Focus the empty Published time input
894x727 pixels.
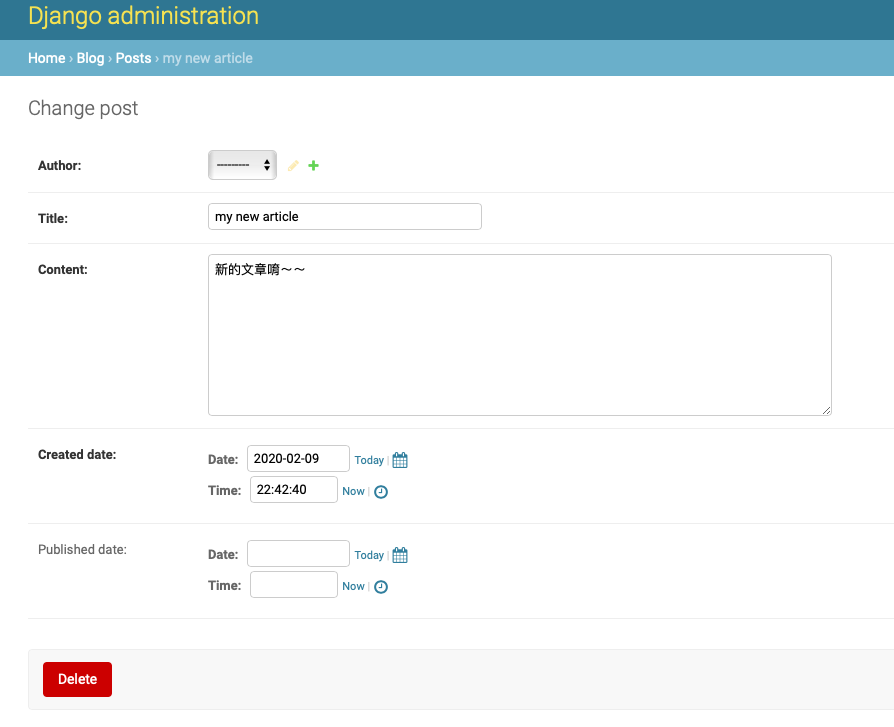click(x=294, y=584)
